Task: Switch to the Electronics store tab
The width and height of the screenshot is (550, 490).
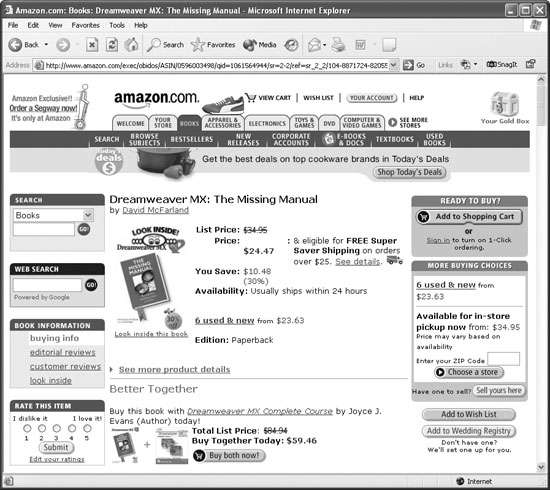Action: pos(267,123)
